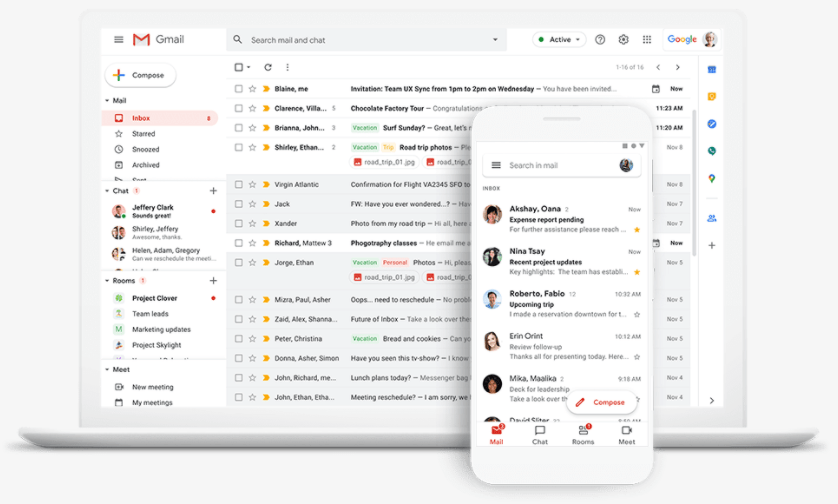Start a New meeting

tap(152, 387)
